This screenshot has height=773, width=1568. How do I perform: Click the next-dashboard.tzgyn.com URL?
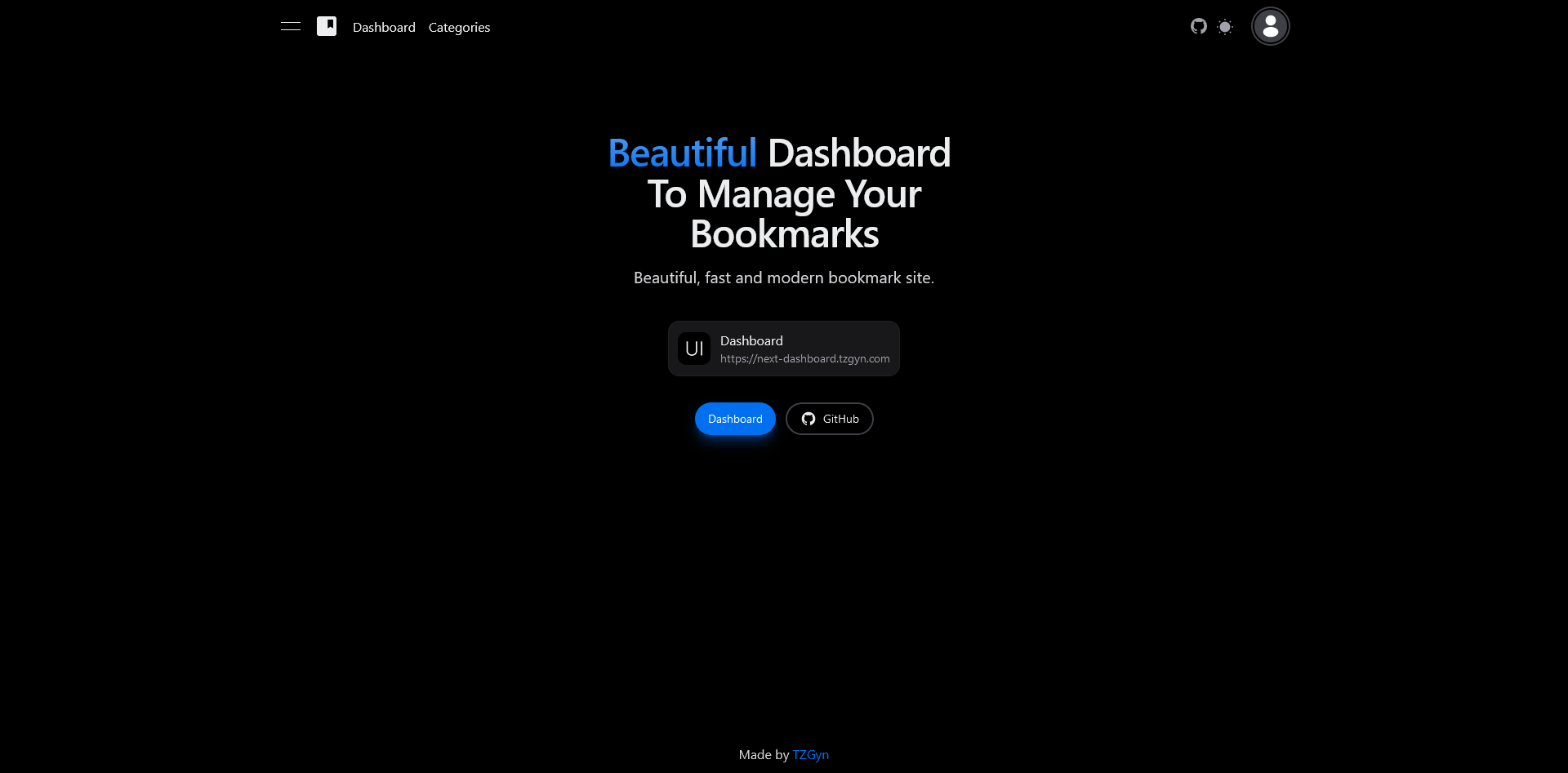tap(804, 358)
